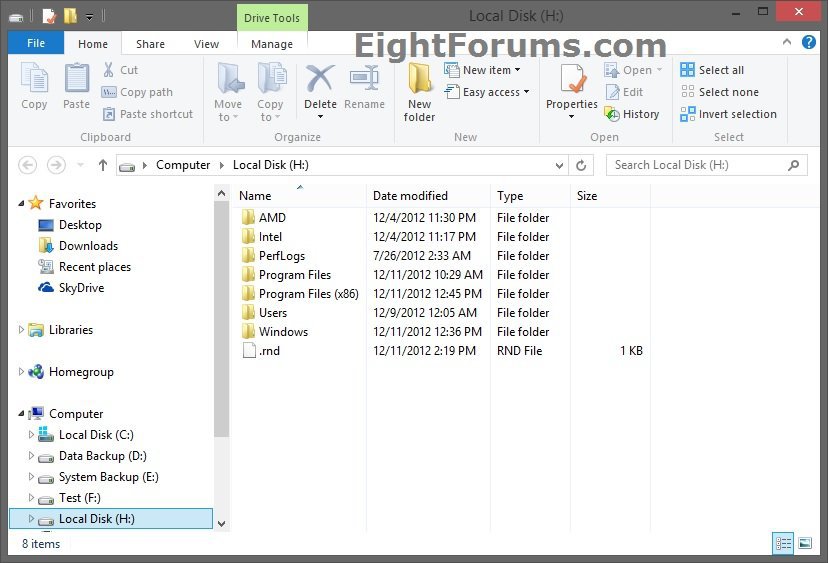Image resolution: width=828 pixels, height=563 pixels.
Task: Select the SkyDrive icon in Favorites
Action: (x=46, y=288)
